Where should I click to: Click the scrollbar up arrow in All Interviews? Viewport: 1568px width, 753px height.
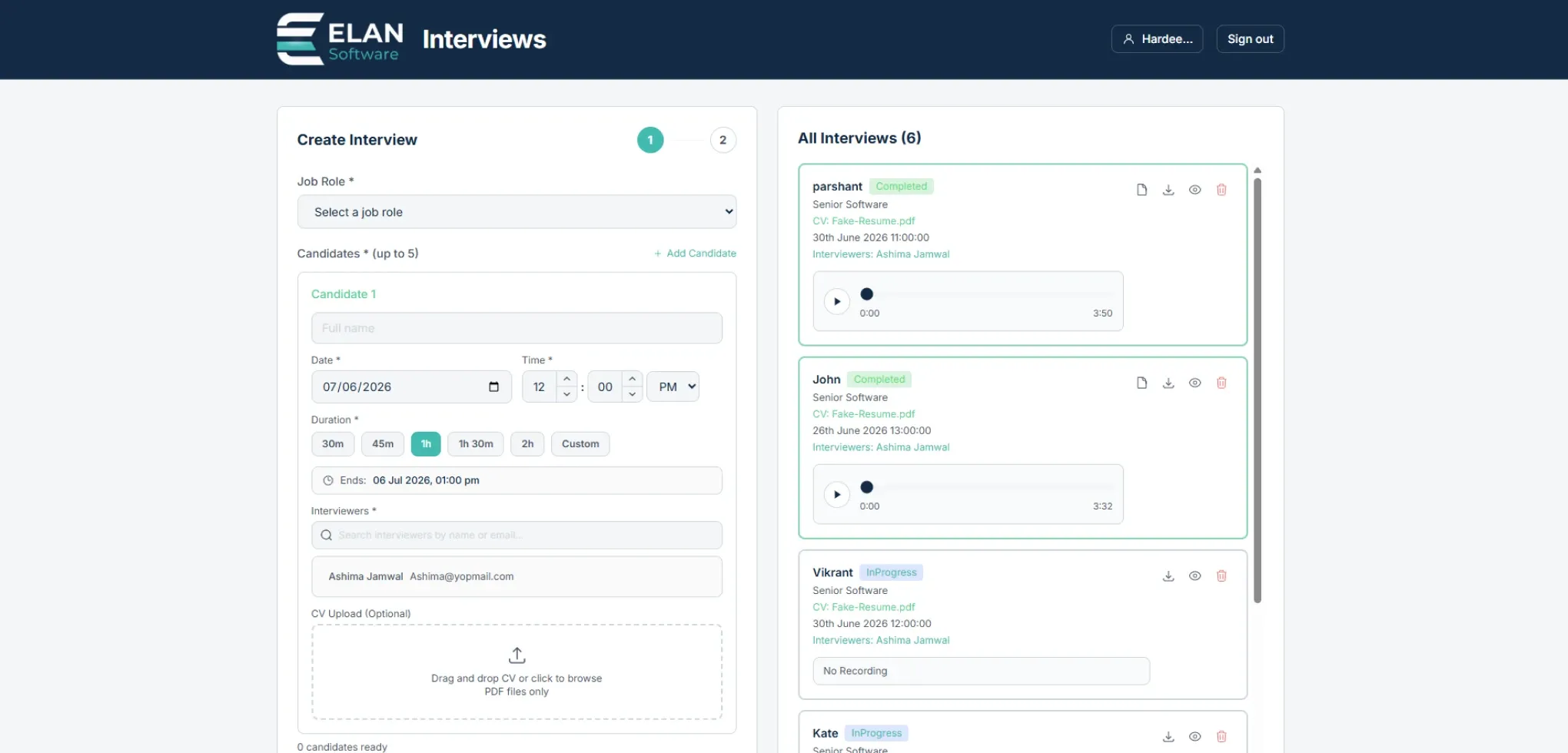pos(1257,170)
